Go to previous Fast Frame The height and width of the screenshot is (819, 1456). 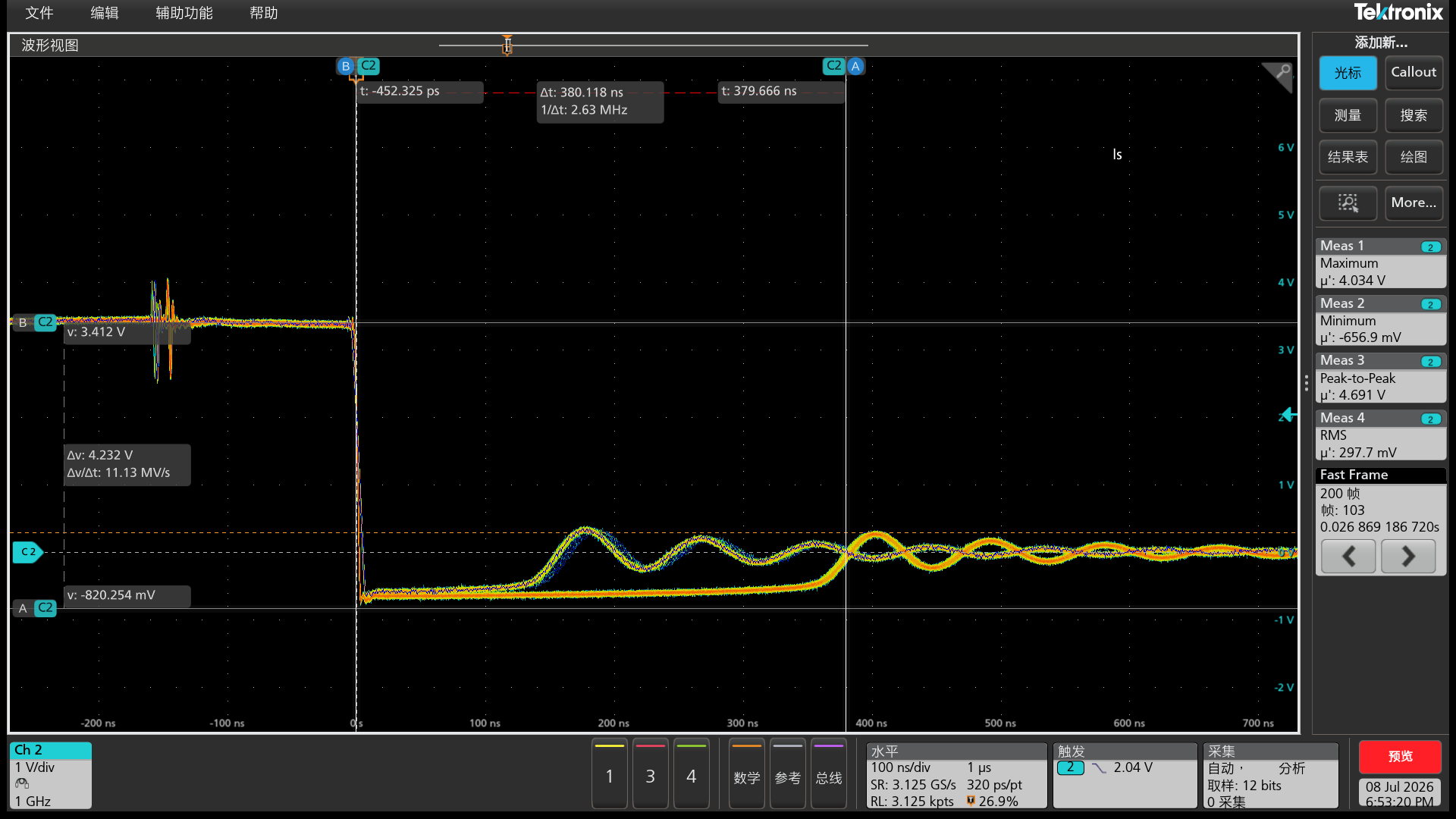[x=1348, y=557]
